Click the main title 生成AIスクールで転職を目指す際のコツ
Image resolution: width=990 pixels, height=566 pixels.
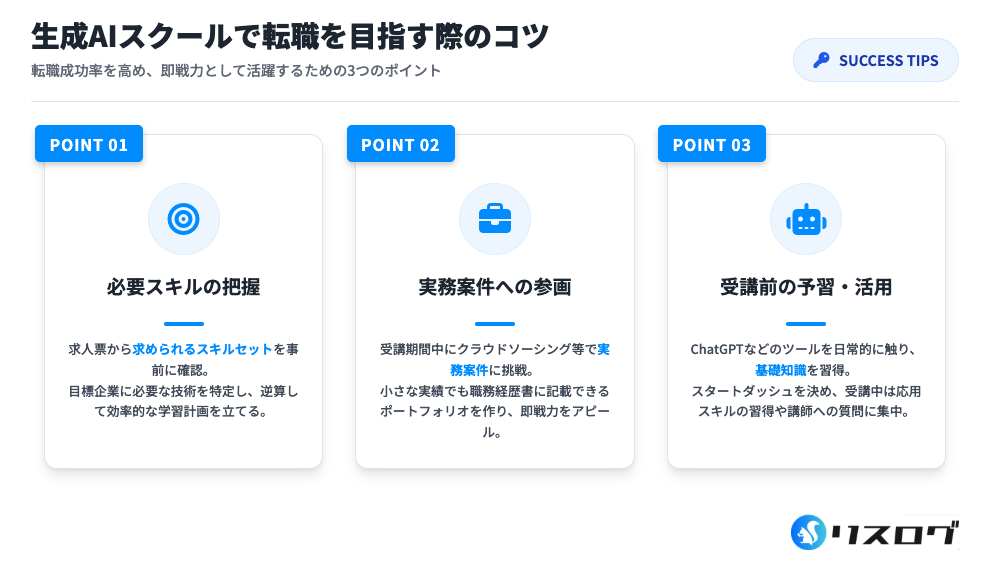point(290,37)
